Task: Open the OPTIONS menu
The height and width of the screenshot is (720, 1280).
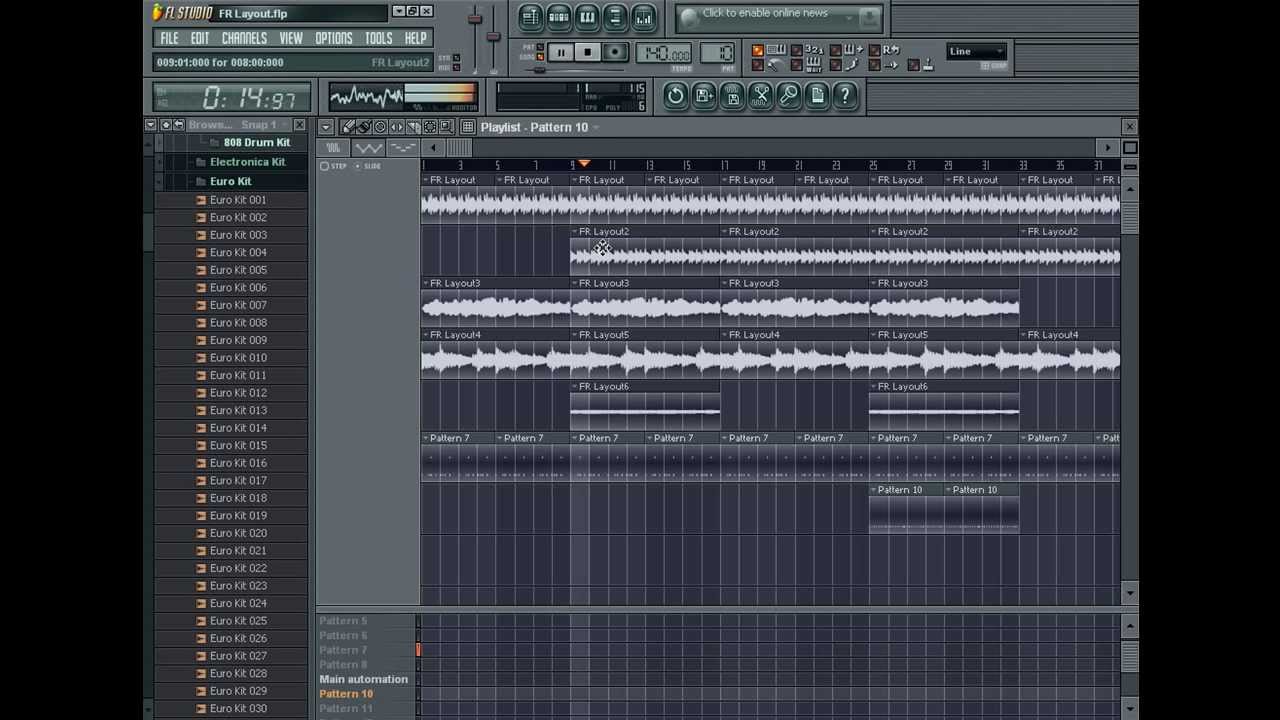Action: pos(333,38)
